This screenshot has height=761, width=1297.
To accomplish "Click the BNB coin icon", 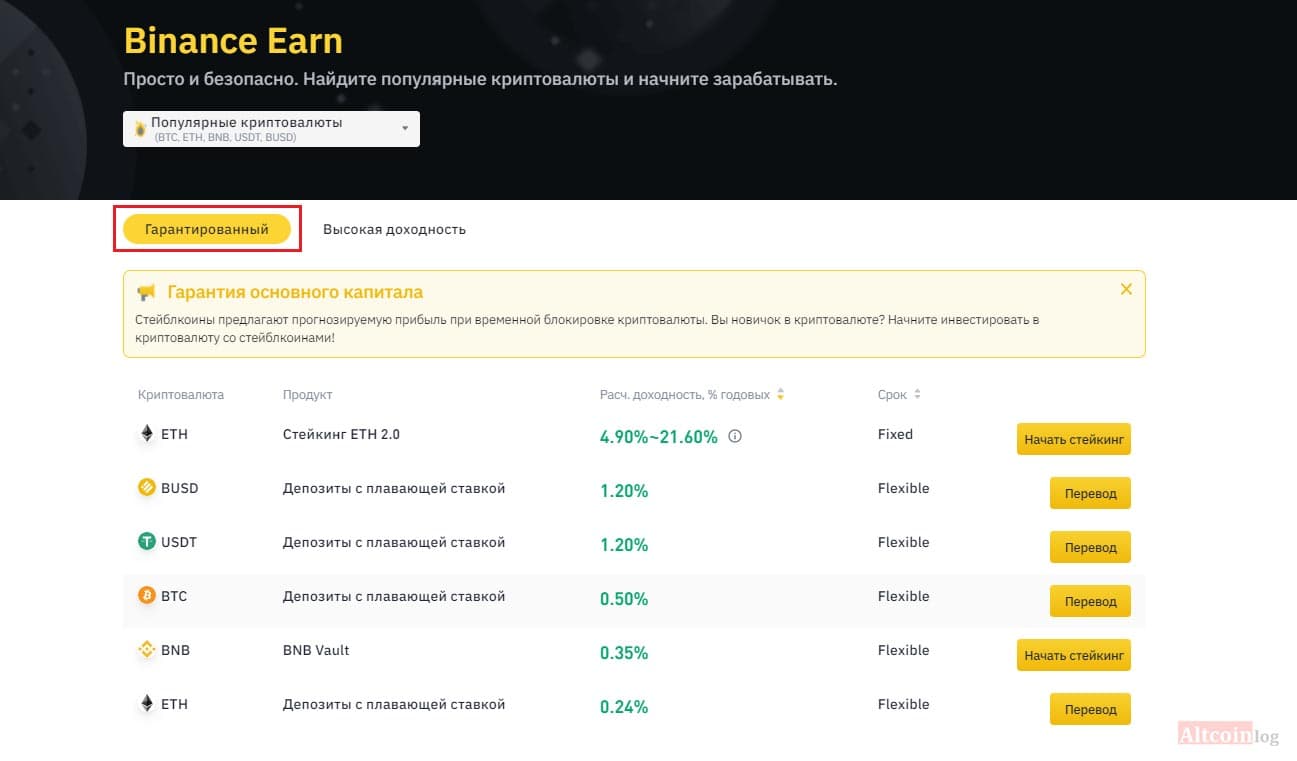I will tap(147, 650).
